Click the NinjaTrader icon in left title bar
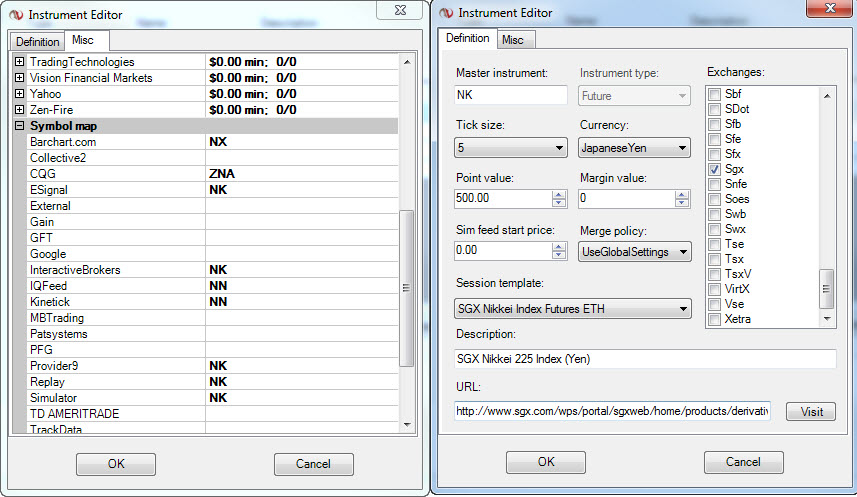Viewport: 857px width, 497px height. (16, 15)
